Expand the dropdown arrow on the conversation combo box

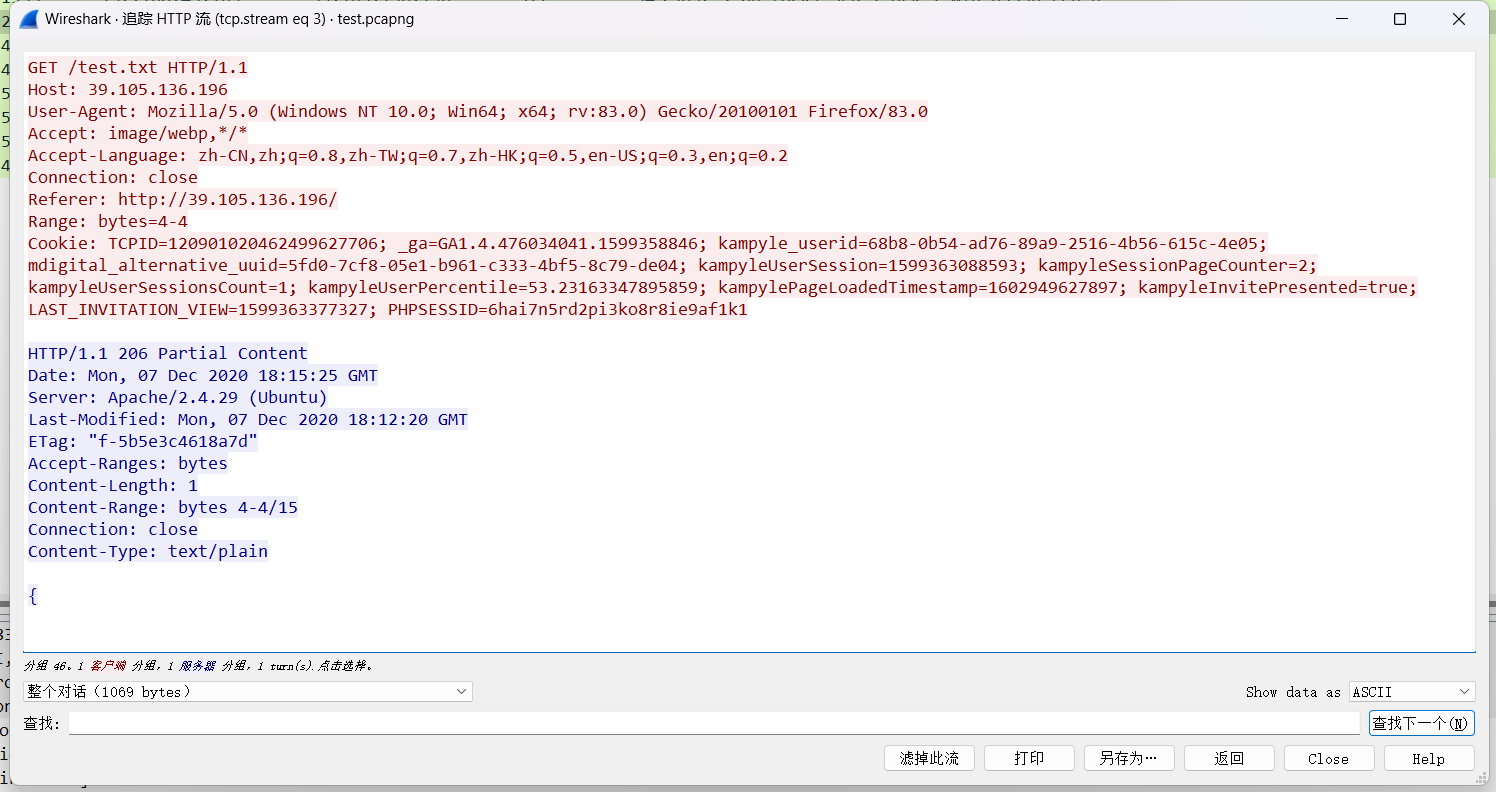(461, 691)
